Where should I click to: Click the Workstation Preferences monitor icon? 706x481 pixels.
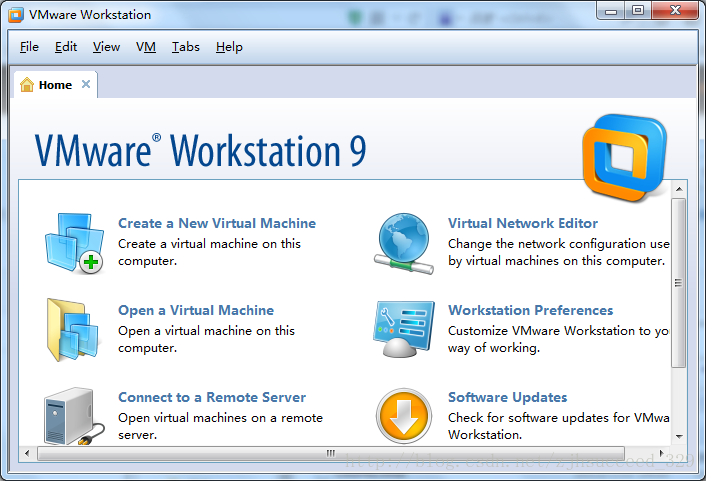(x=404, y=329)
